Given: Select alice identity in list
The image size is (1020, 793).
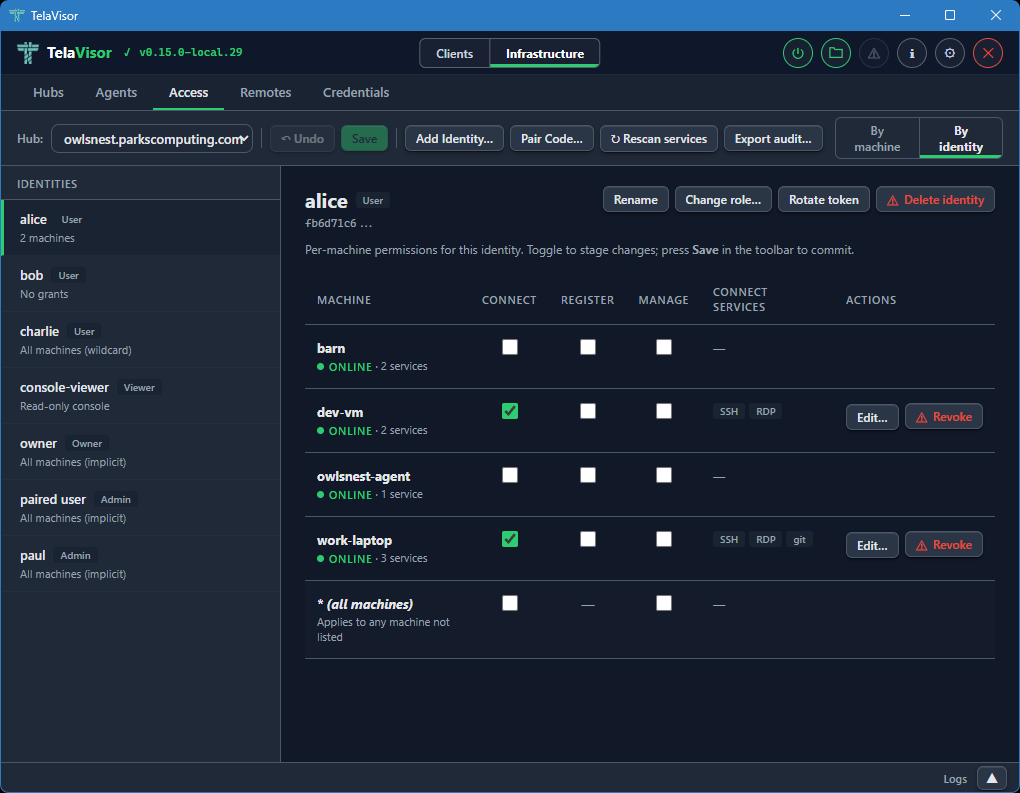Looking at the screenshot, I should click(141, 228).
